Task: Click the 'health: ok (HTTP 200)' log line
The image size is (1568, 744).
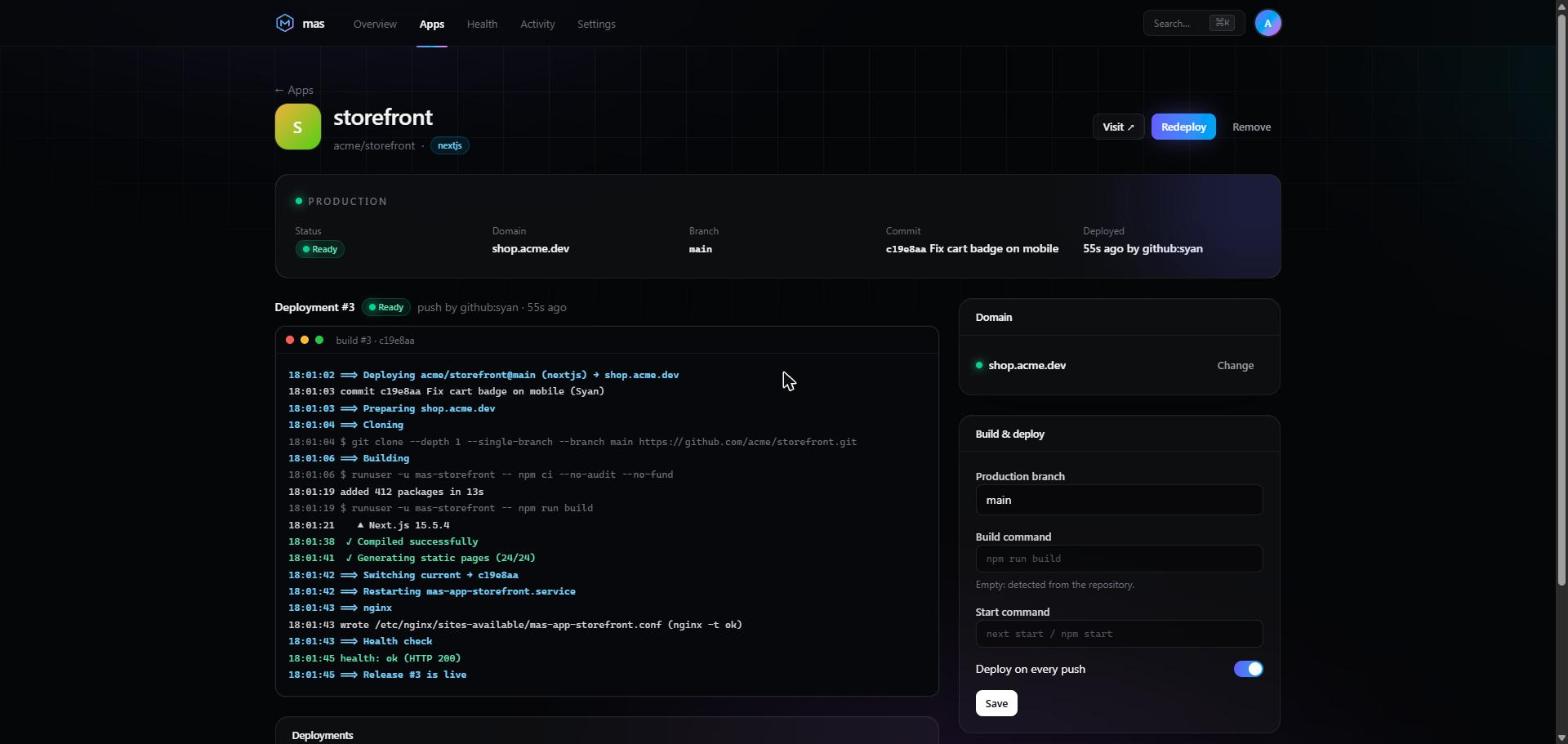Action: pos(375,658)
